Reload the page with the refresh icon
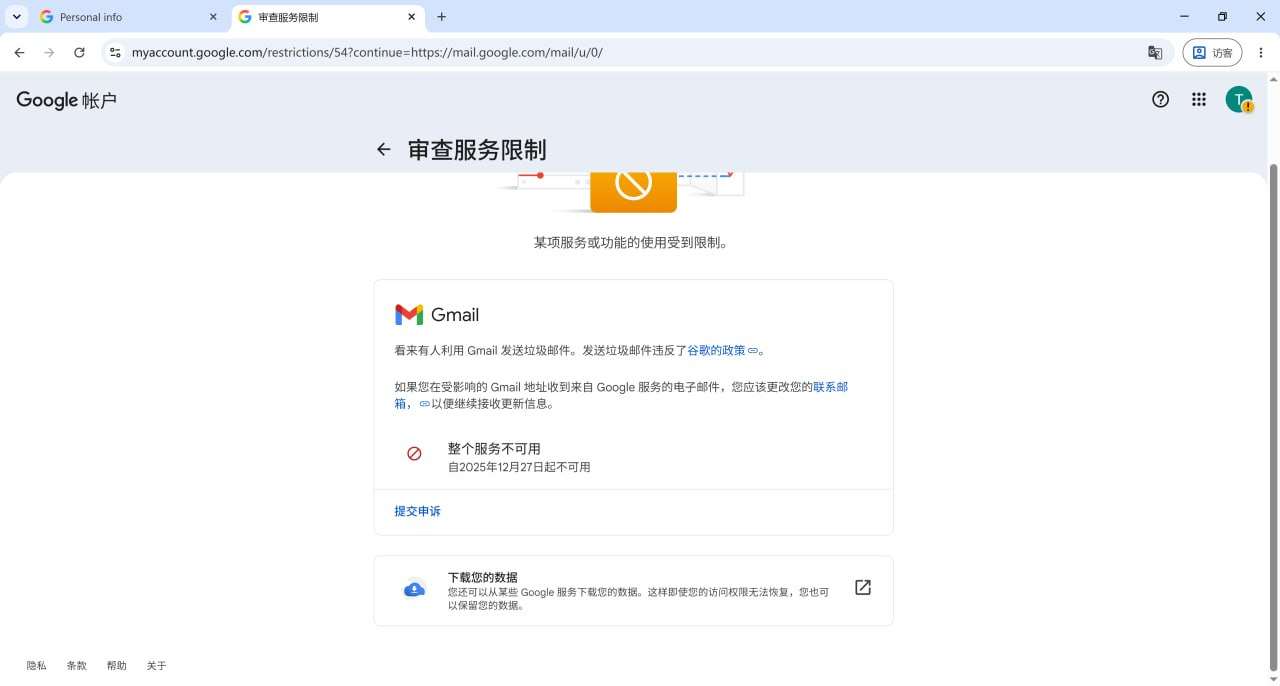The image size is (1280, 686). [x=79, y=53]
